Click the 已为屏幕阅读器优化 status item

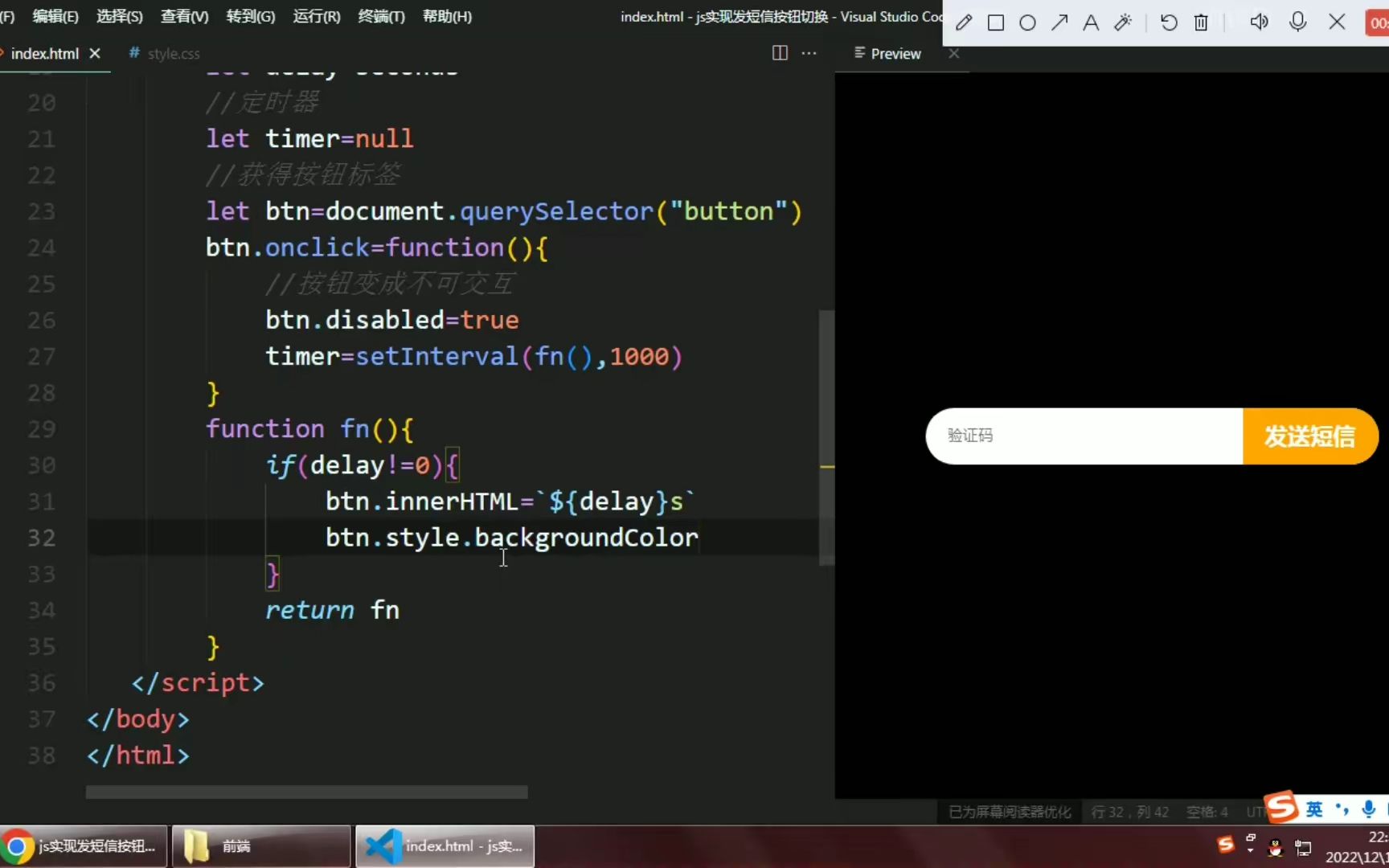[x=1010, y=812]
